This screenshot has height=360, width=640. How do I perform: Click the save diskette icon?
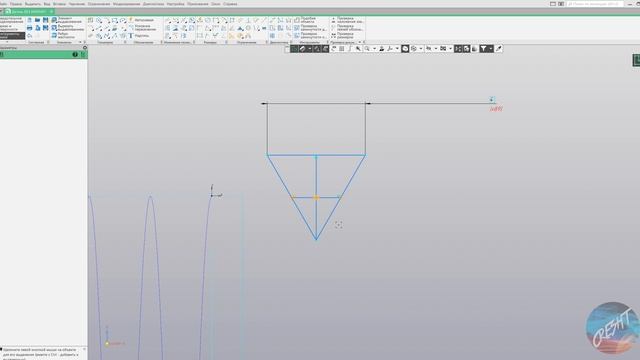click(x=46, y=20)
